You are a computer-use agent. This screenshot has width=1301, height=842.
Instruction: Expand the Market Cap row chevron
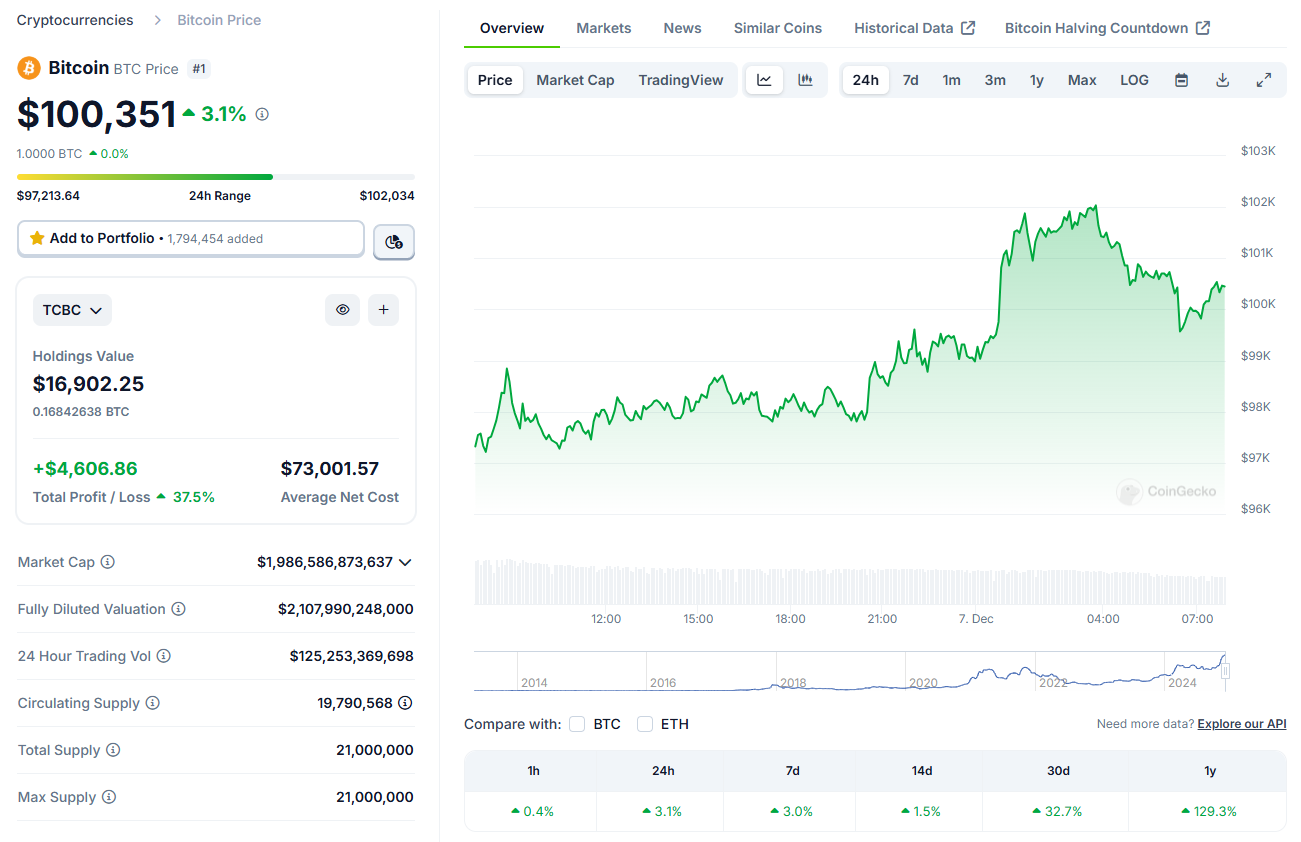[405, 562]
